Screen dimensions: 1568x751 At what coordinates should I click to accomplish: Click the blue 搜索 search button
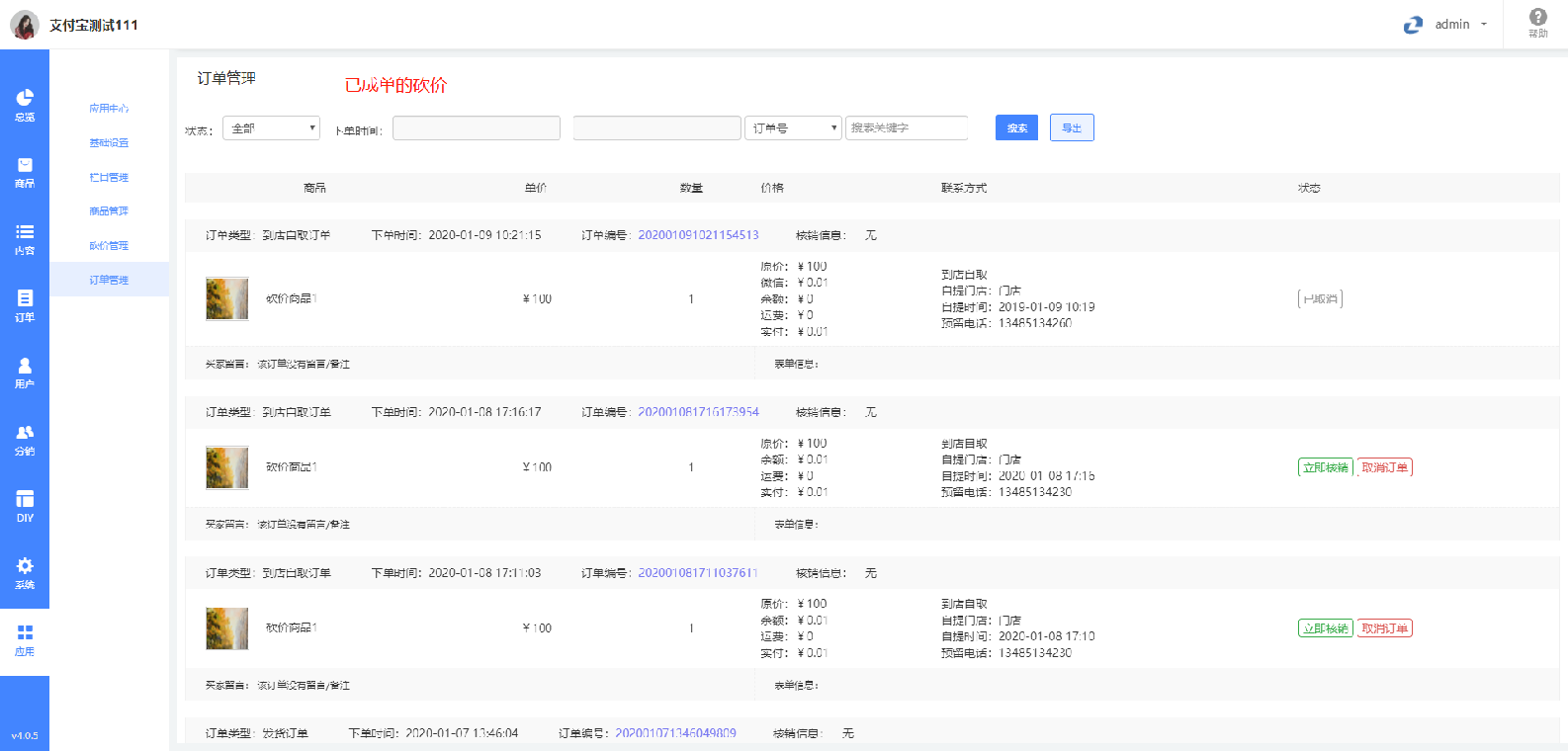point(1016,127)
